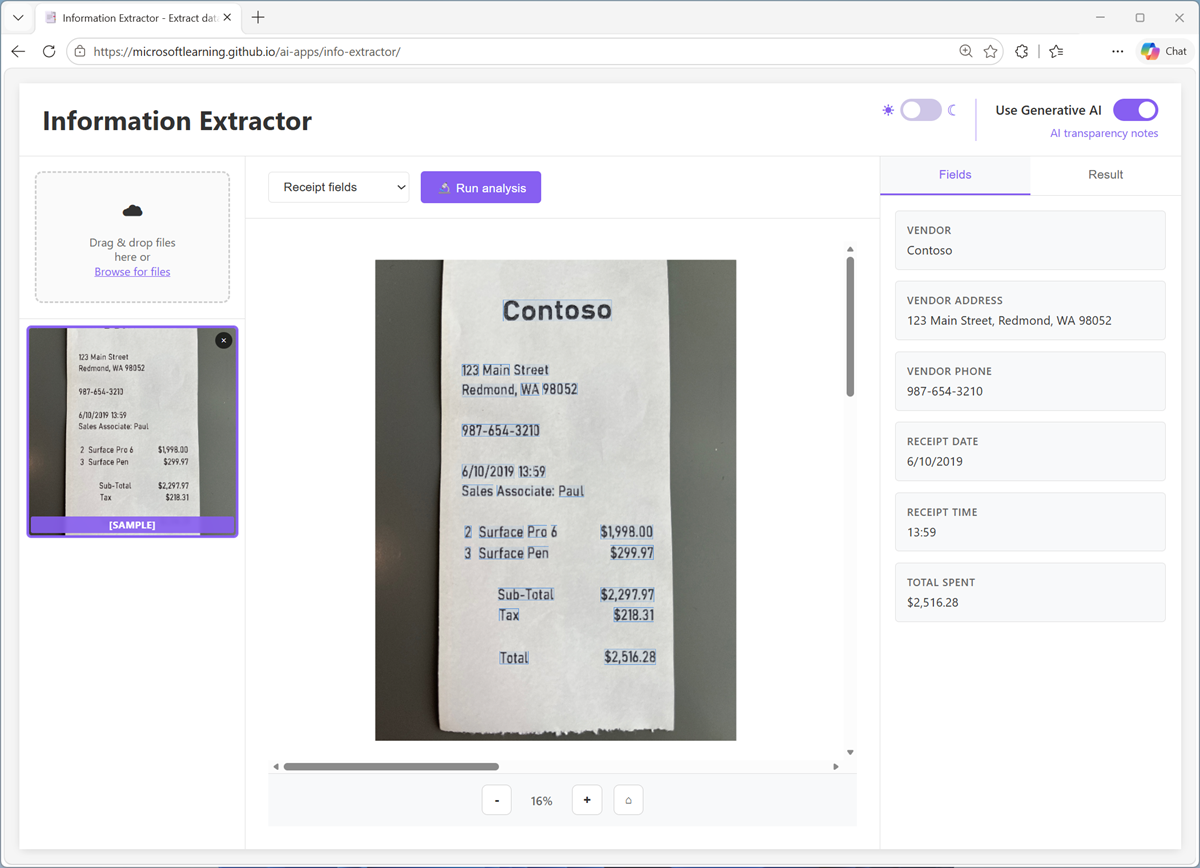The image size is (1200, 868).
Task: Open Copilot Chat
Action: [1164, 51]
